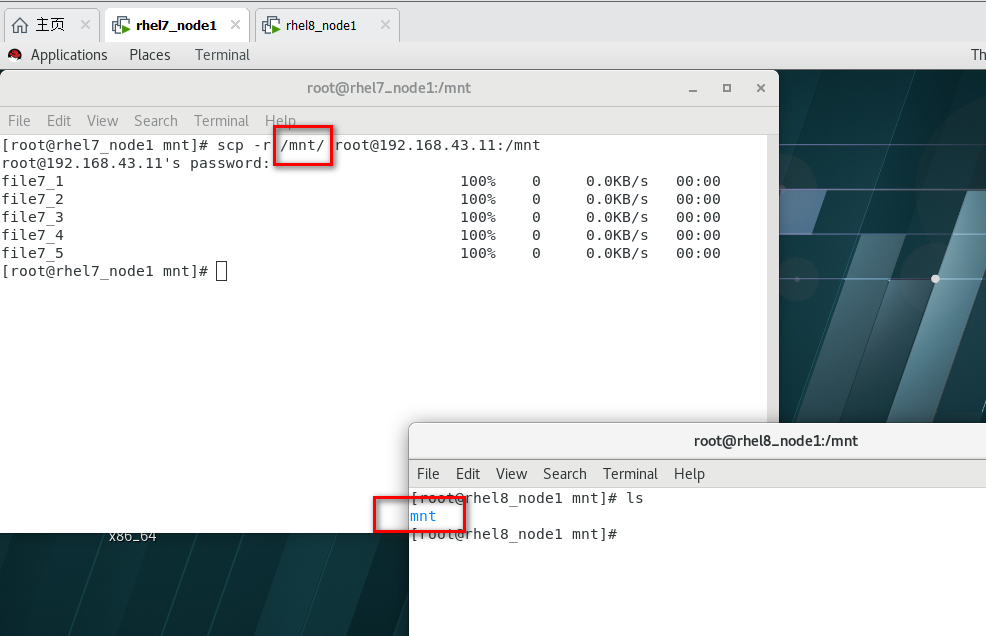This screenshot has height=636, width=986.
Task: Click the Red Hat logo icon
Action: [x=15, y=55]
